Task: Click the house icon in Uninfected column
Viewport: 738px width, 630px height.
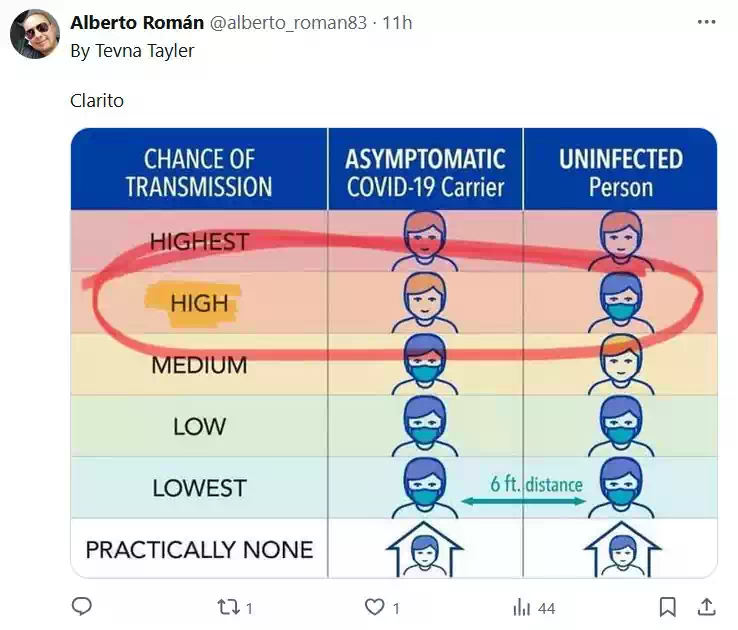Action: [x=622, y=548]
